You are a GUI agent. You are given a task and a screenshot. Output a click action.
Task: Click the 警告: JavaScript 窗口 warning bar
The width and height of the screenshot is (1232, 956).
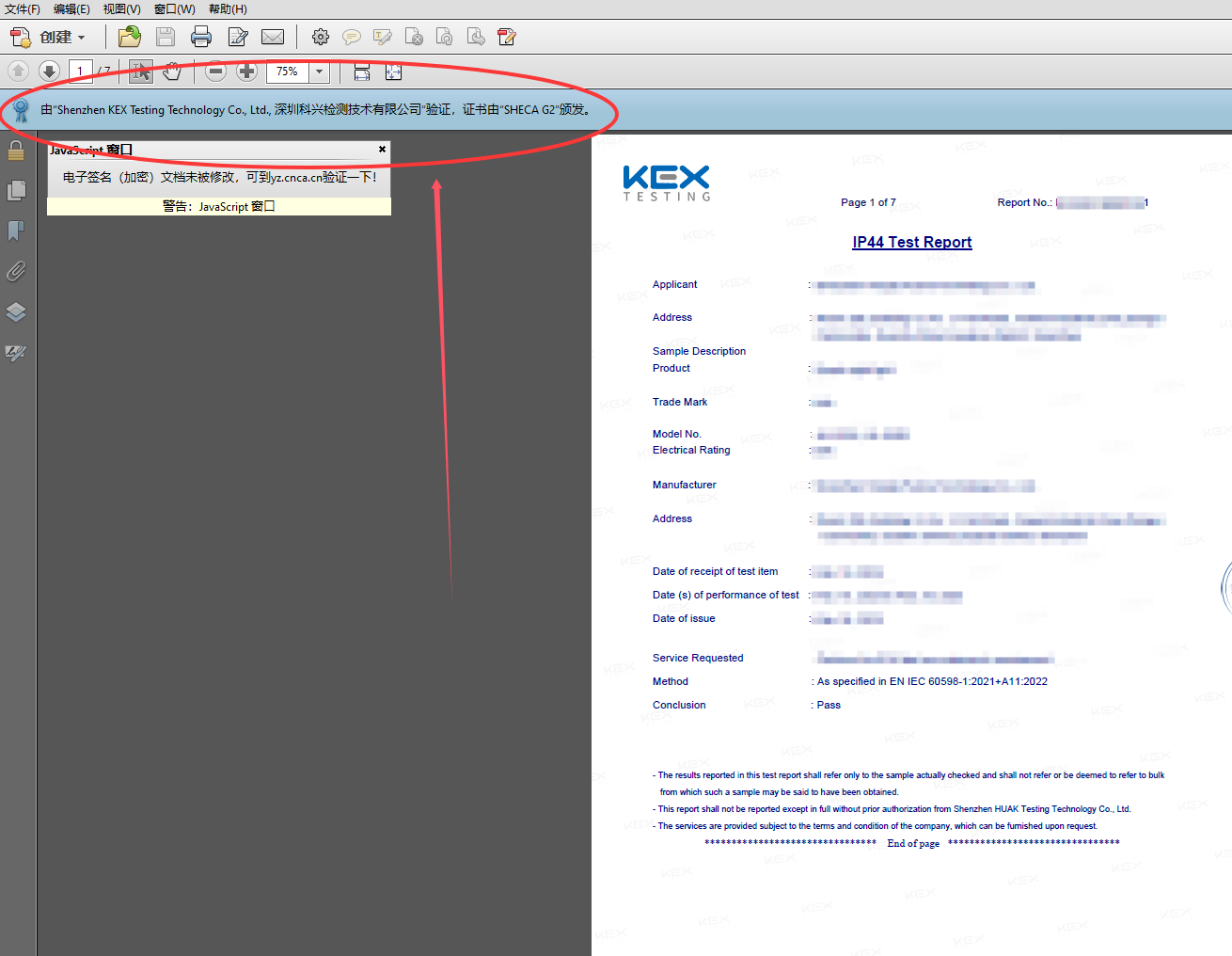(x=219, y=206)
